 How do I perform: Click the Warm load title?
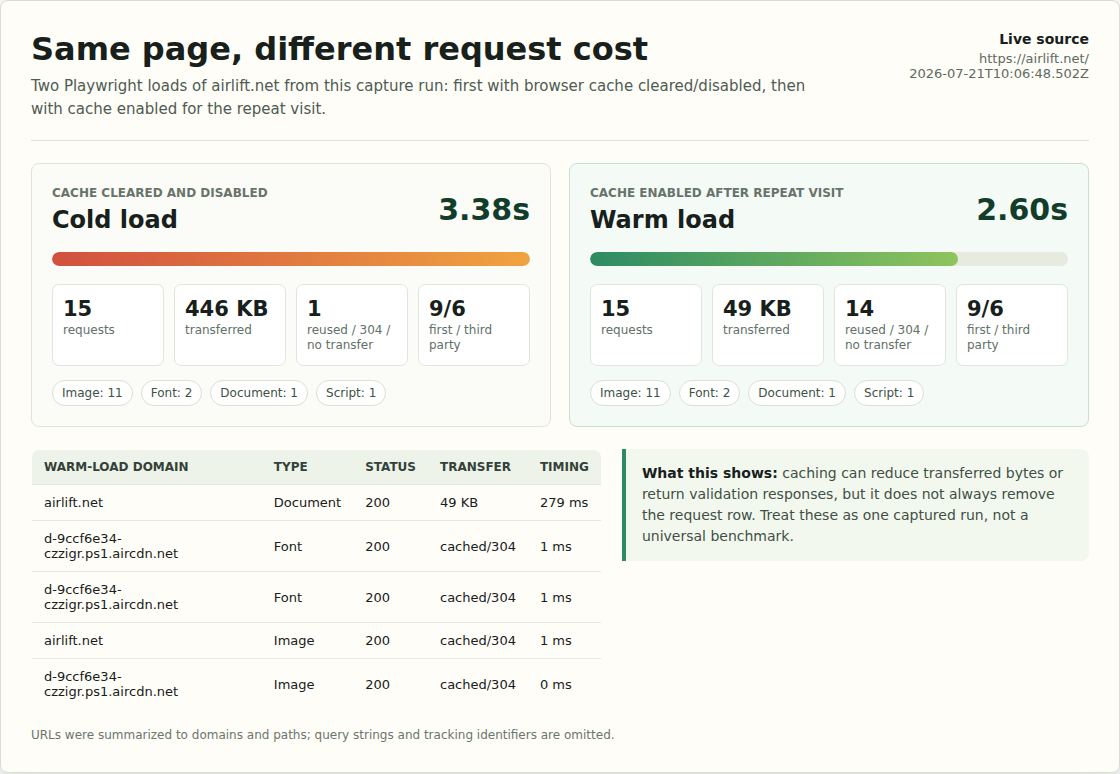coord(662,219)
